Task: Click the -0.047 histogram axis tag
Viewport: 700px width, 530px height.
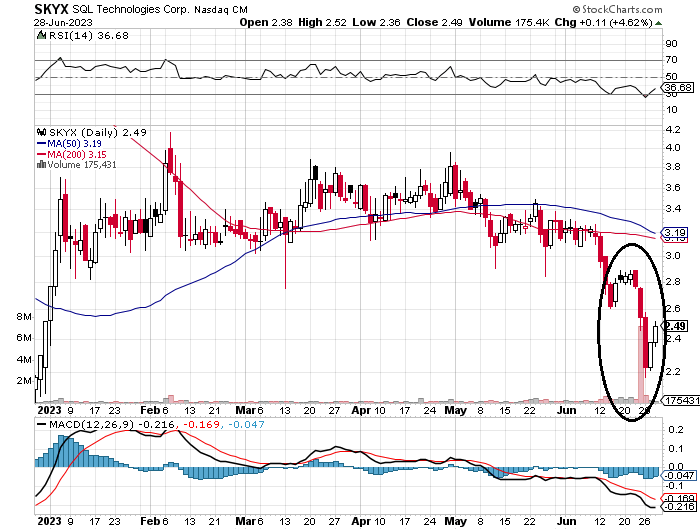Action: [x=679, y=476]
